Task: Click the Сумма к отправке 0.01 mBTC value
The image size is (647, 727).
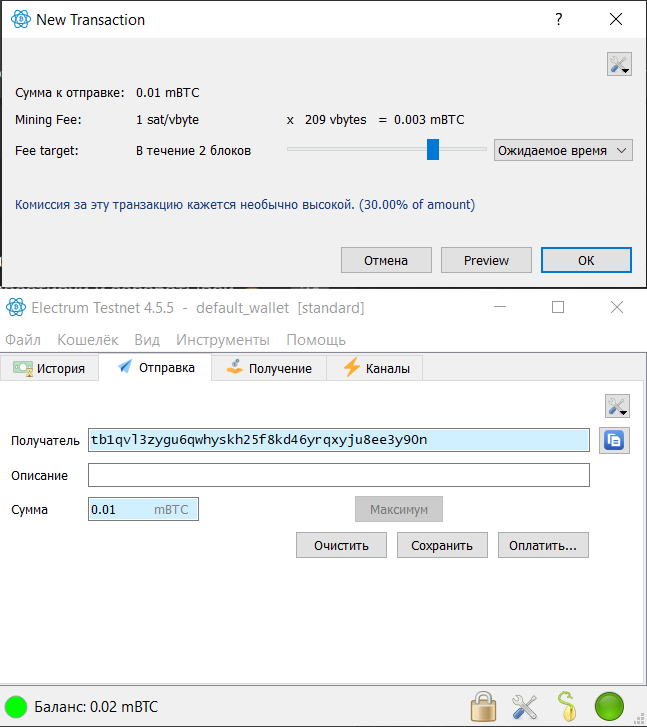Action: point(167,93)
